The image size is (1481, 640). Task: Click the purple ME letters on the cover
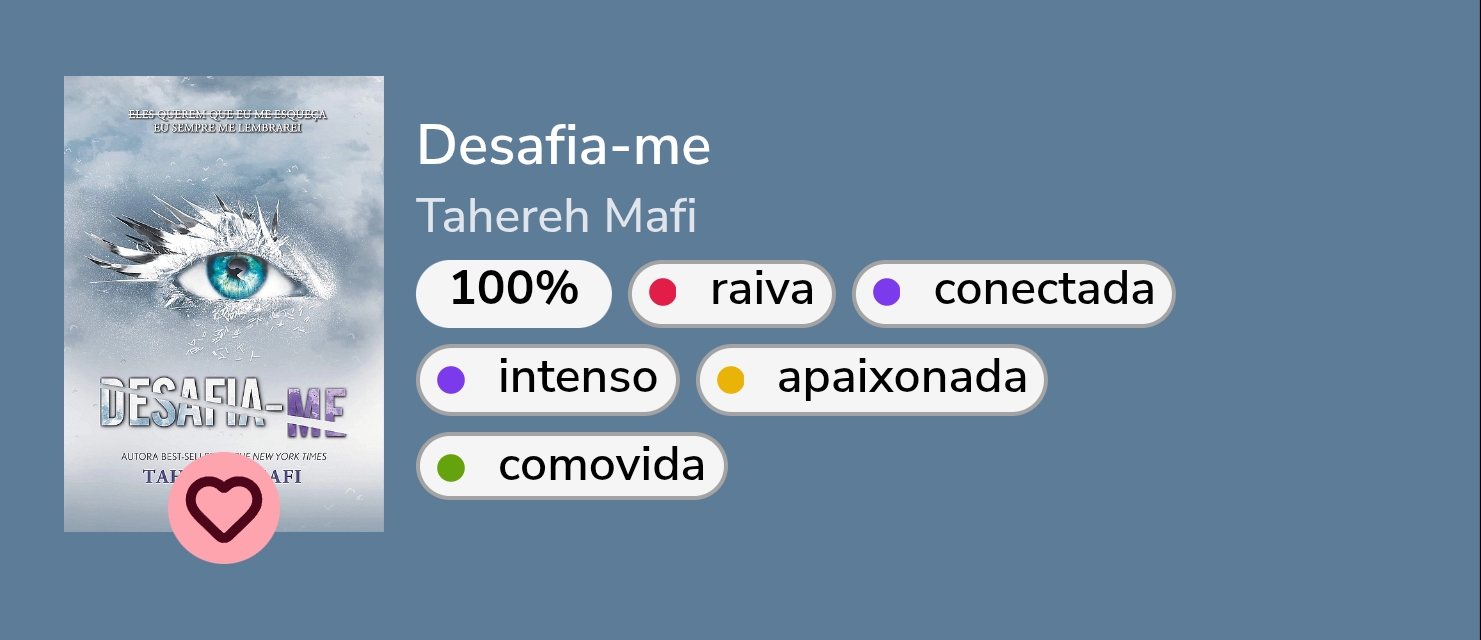(316, 410)
